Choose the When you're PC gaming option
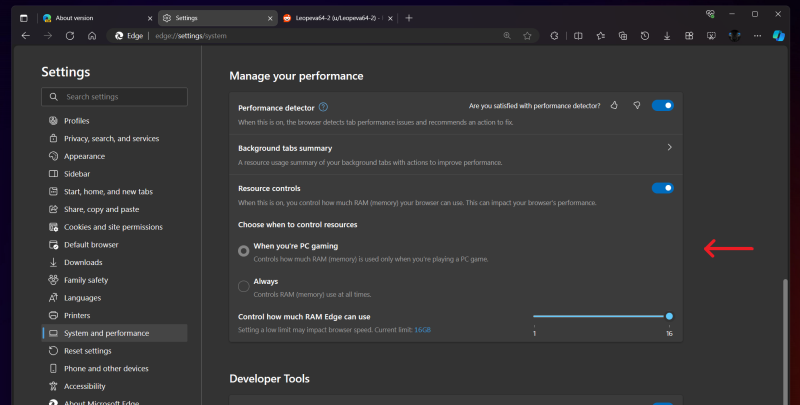 244,251
